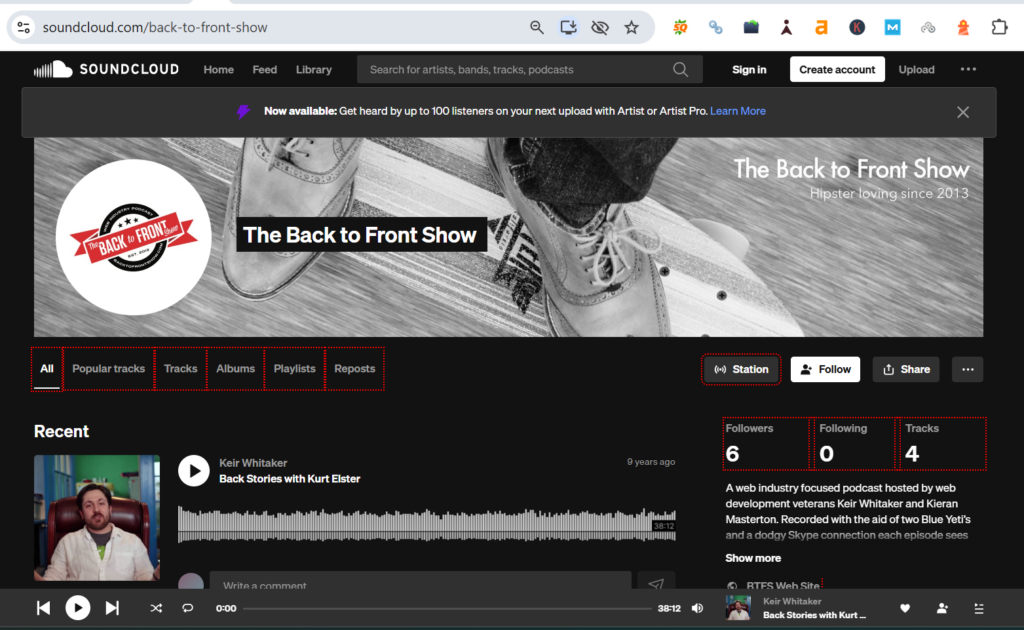Switch to the Reposts tab
The image size is (1024, 630).
(355, 369)
